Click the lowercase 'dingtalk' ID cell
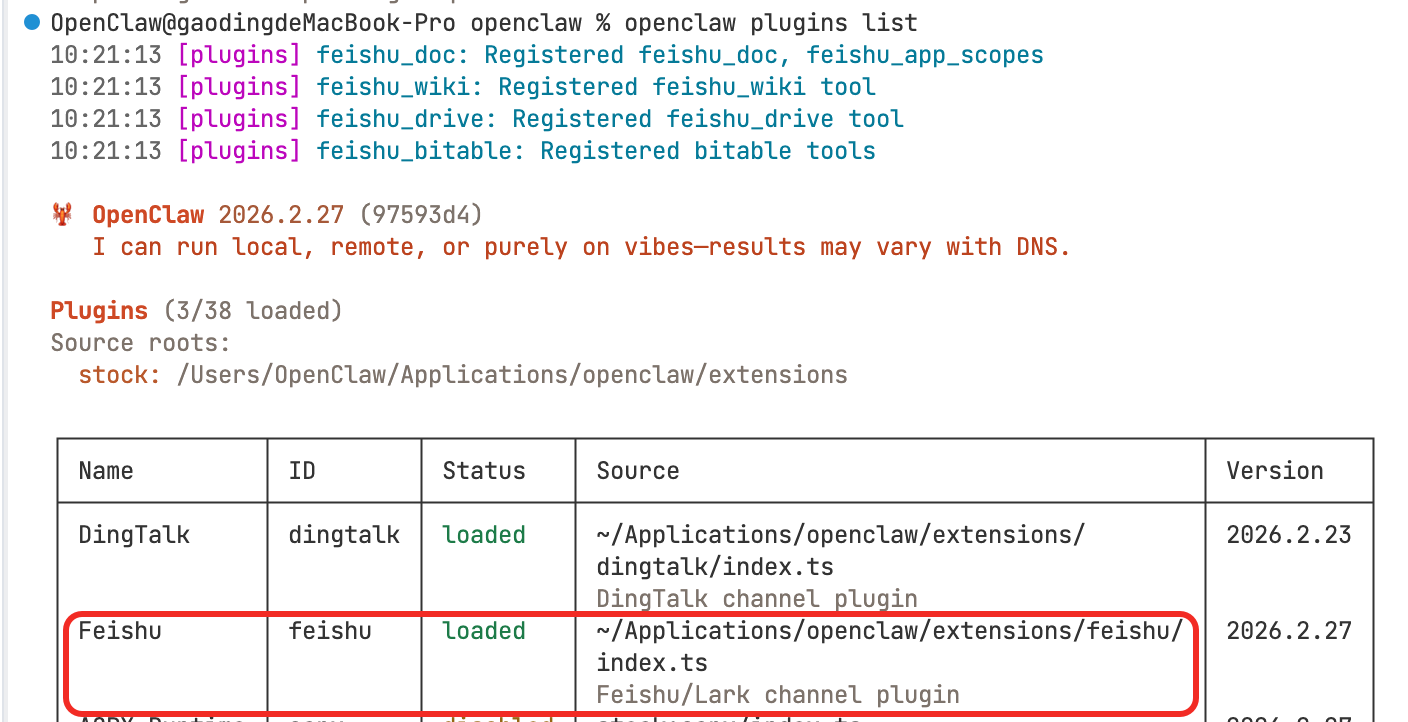Image resolution: width=1408 pixels, height=722 pixels. coord(344,535)
